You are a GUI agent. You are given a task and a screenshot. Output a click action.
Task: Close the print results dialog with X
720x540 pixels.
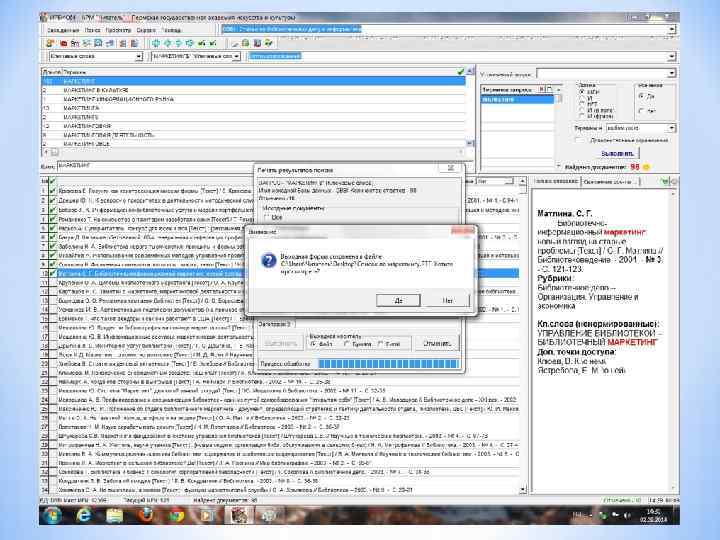pyautogui.click(x=450, y=169)
